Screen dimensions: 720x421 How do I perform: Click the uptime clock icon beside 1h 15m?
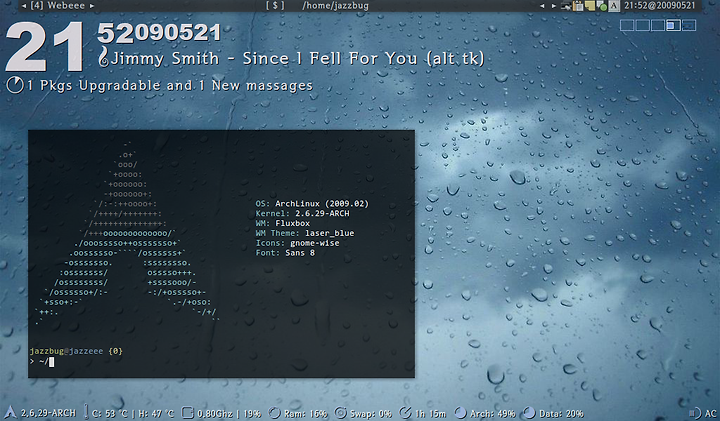tap(405, 413)
